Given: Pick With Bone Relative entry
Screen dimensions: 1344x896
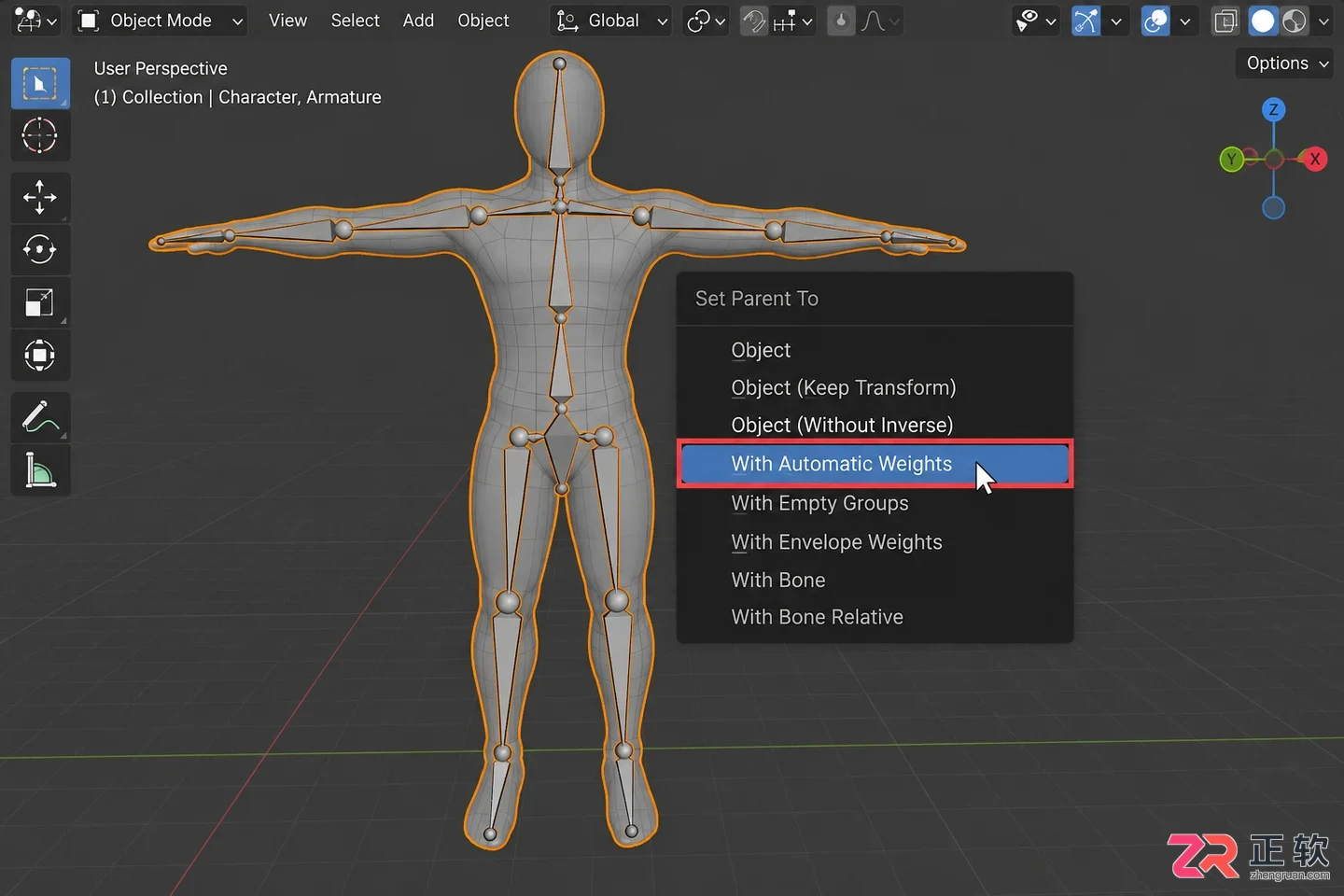Looking at the screenshot, I should pyautogui.click(x=875, y=617).
